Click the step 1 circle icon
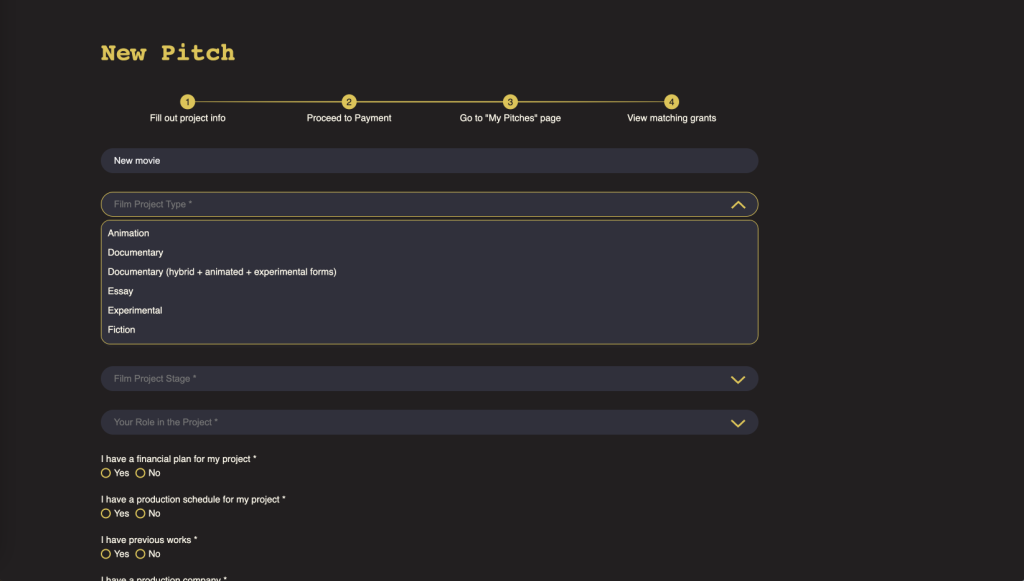 pos(188,101)
